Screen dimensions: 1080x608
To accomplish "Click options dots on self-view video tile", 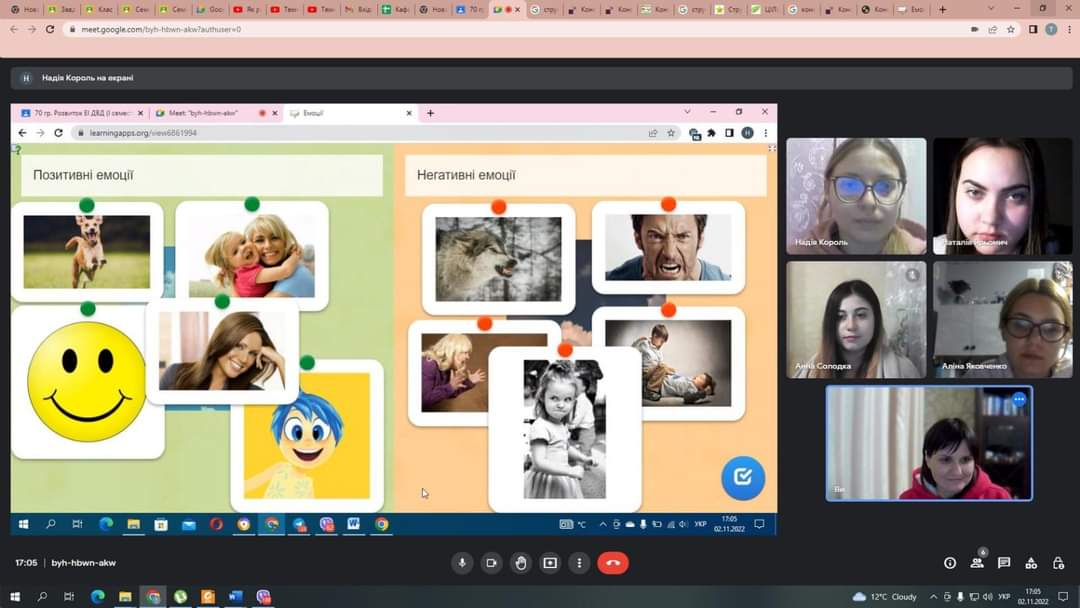I will (1019, 399).
